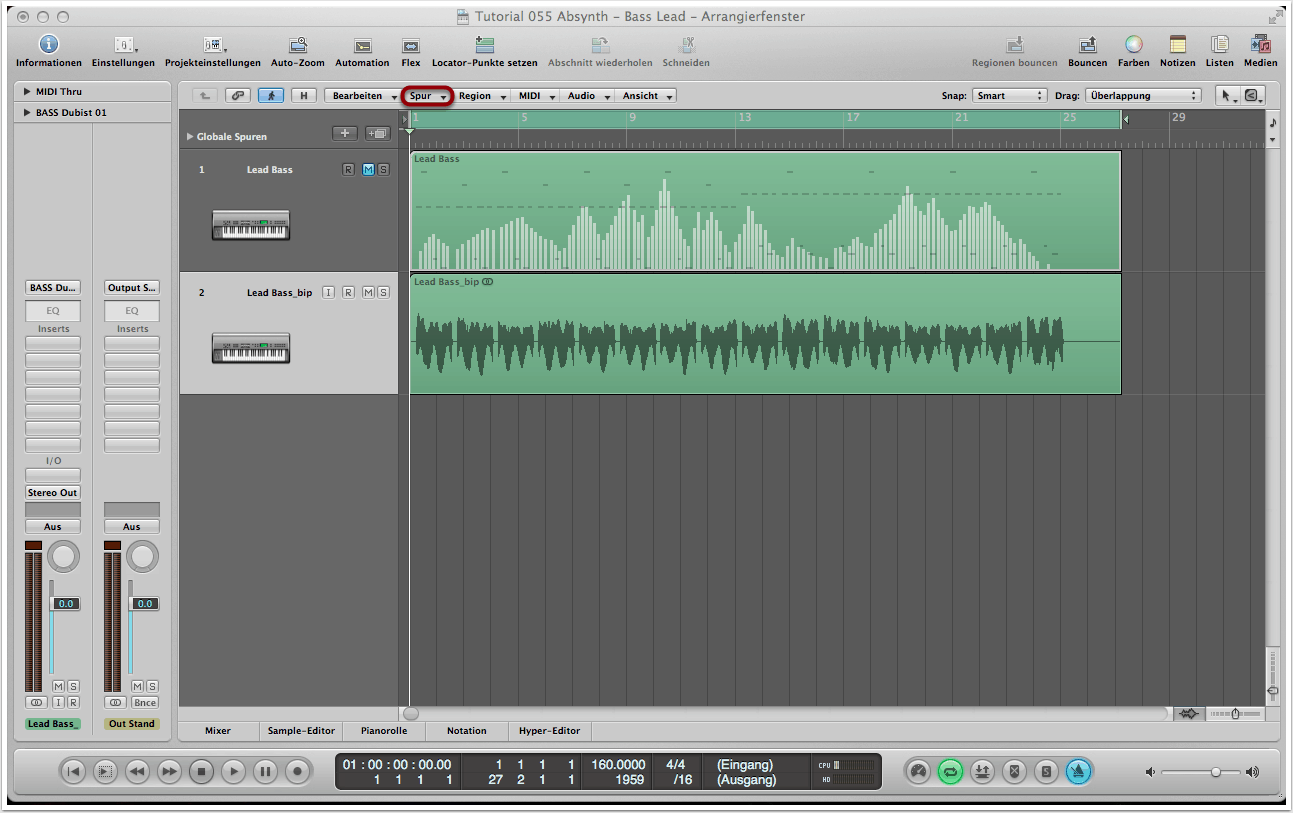The width and height of the screenshot is (1293, 813).
Task: Click the Bouncen toolbar icon
Action: pos(1087,45)
